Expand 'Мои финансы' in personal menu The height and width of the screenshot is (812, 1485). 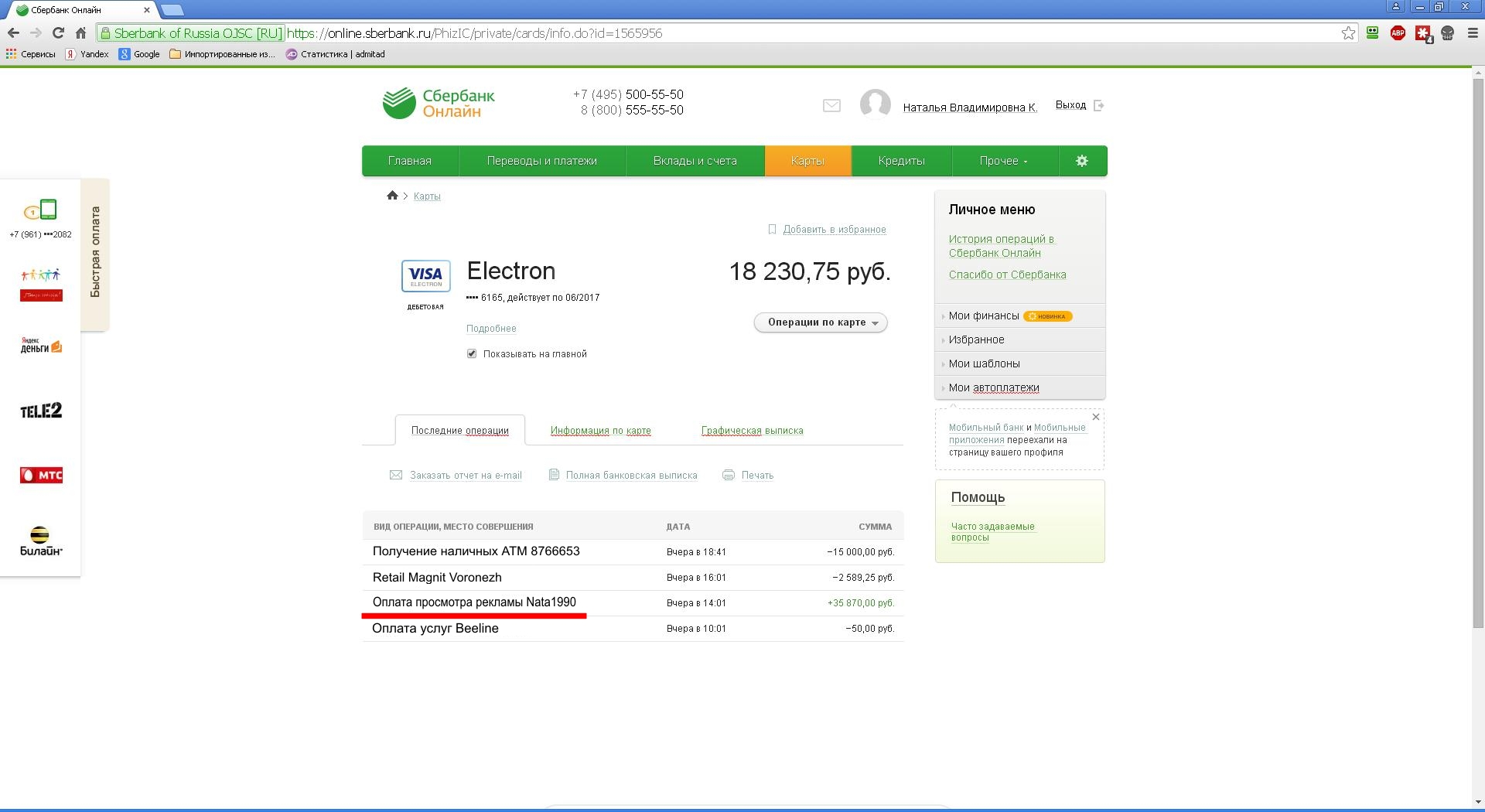(983, 316)
